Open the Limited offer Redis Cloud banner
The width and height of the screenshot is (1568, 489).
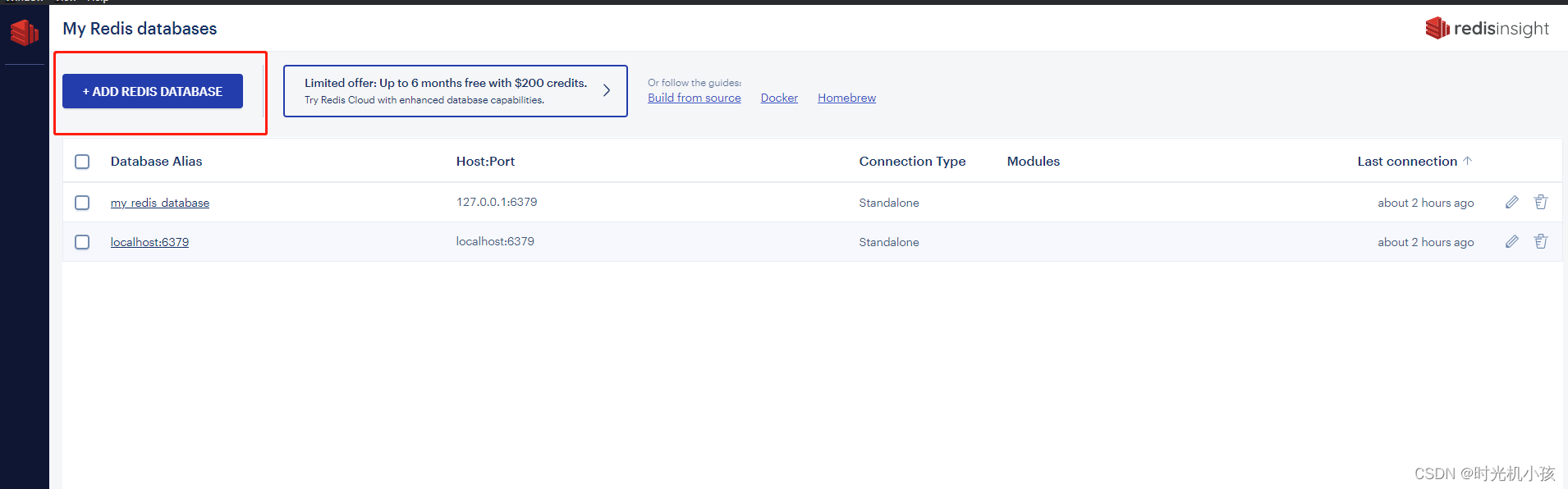point(456,91)
